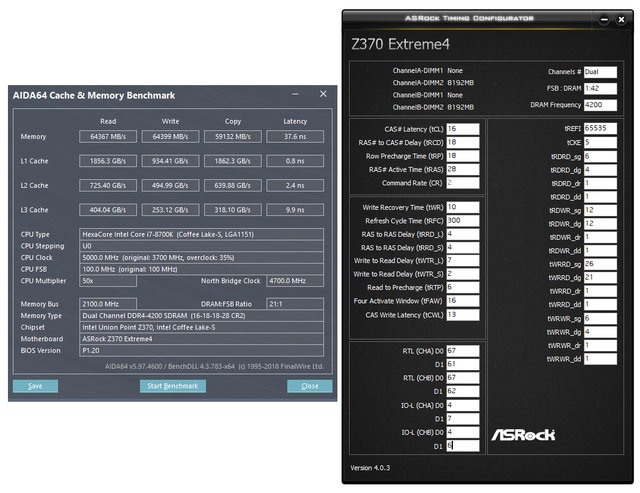Click the tCKE input field

(x=600, y=142)
